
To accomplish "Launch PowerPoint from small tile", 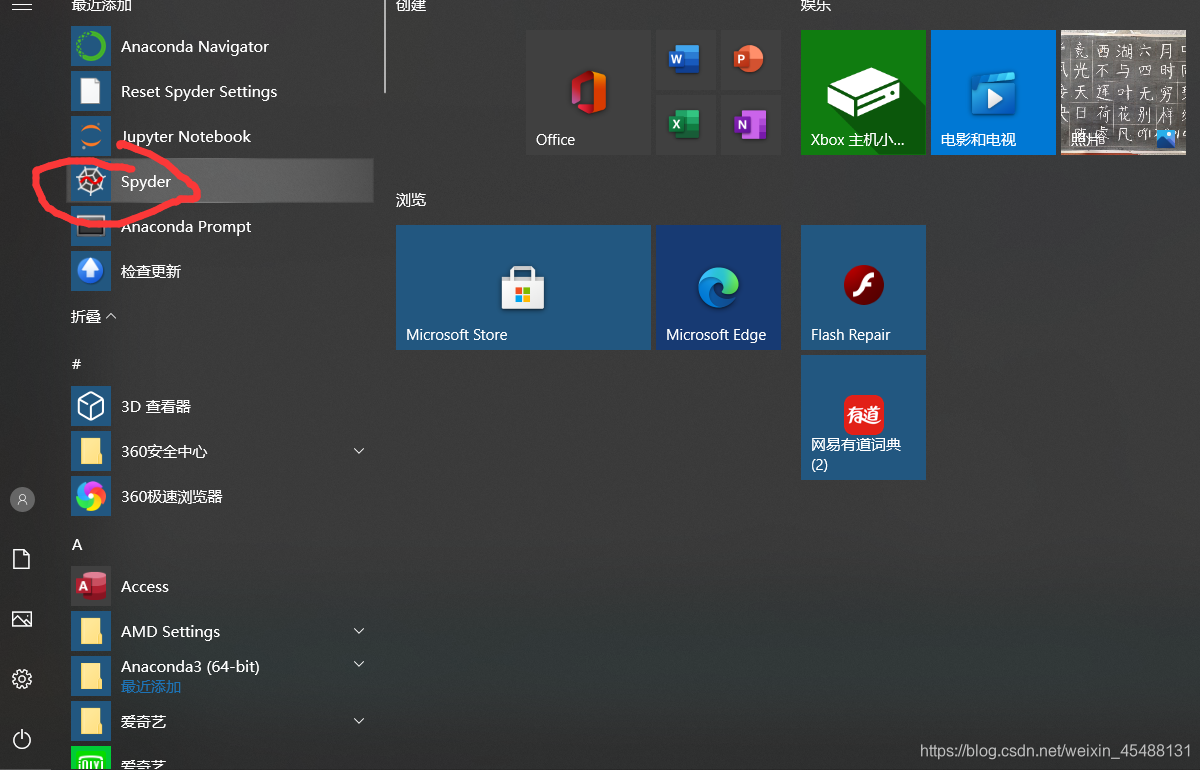I will coord(750,60).
